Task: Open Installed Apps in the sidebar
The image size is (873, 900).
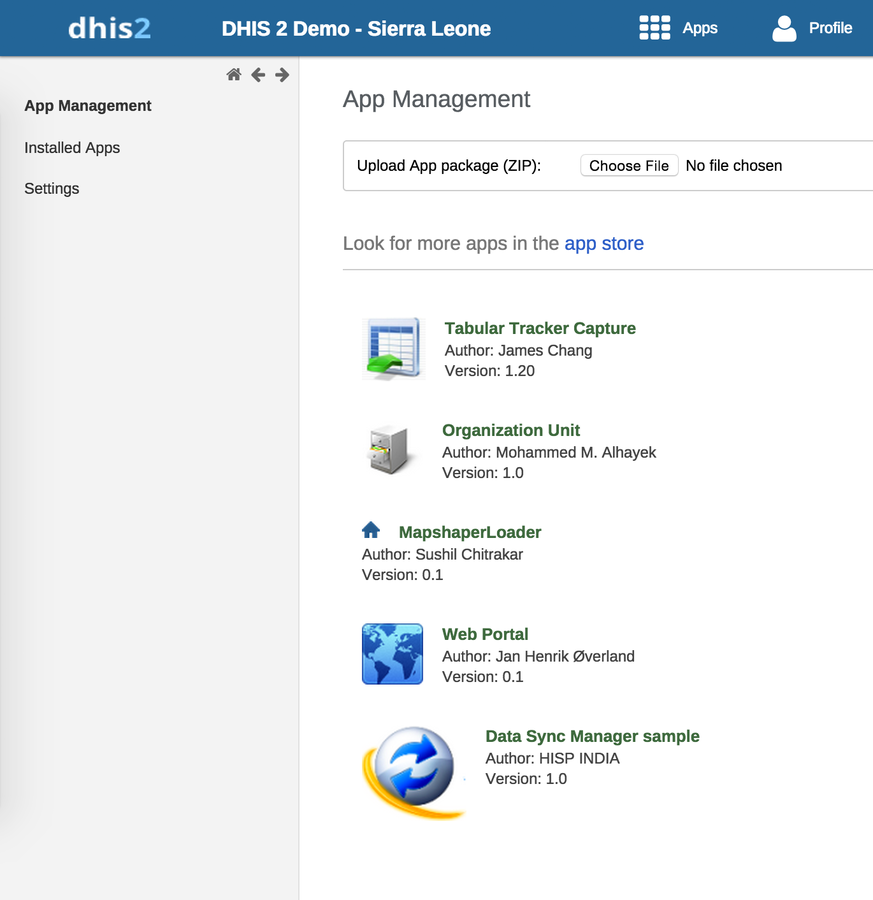Action: point(72,148)
